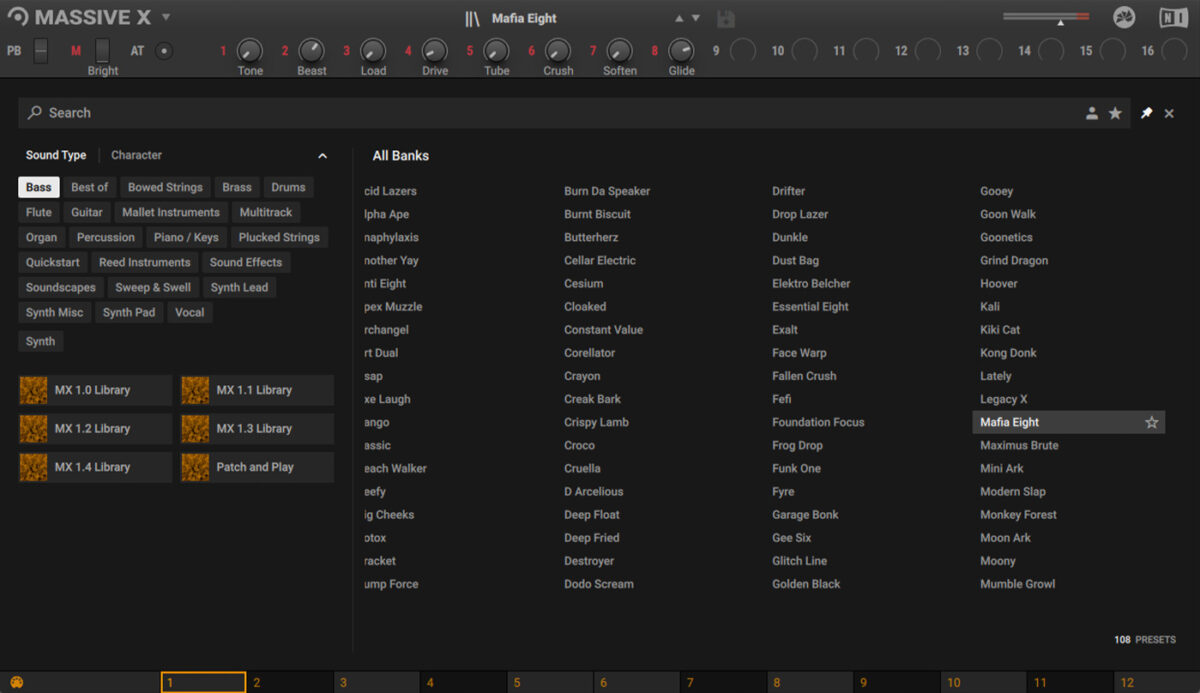
Task: Click the empty macro knob 16
Action: [x=1174, y=51]
